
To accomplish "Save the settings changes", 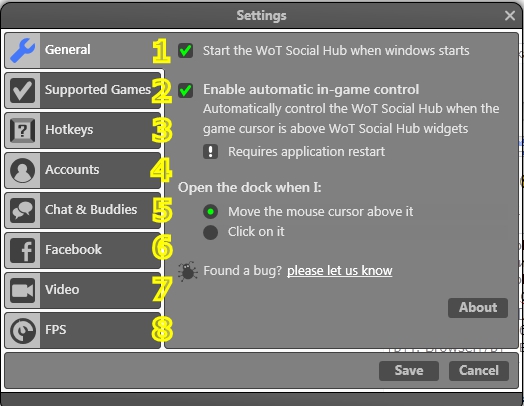I will [x=409, y=371].
